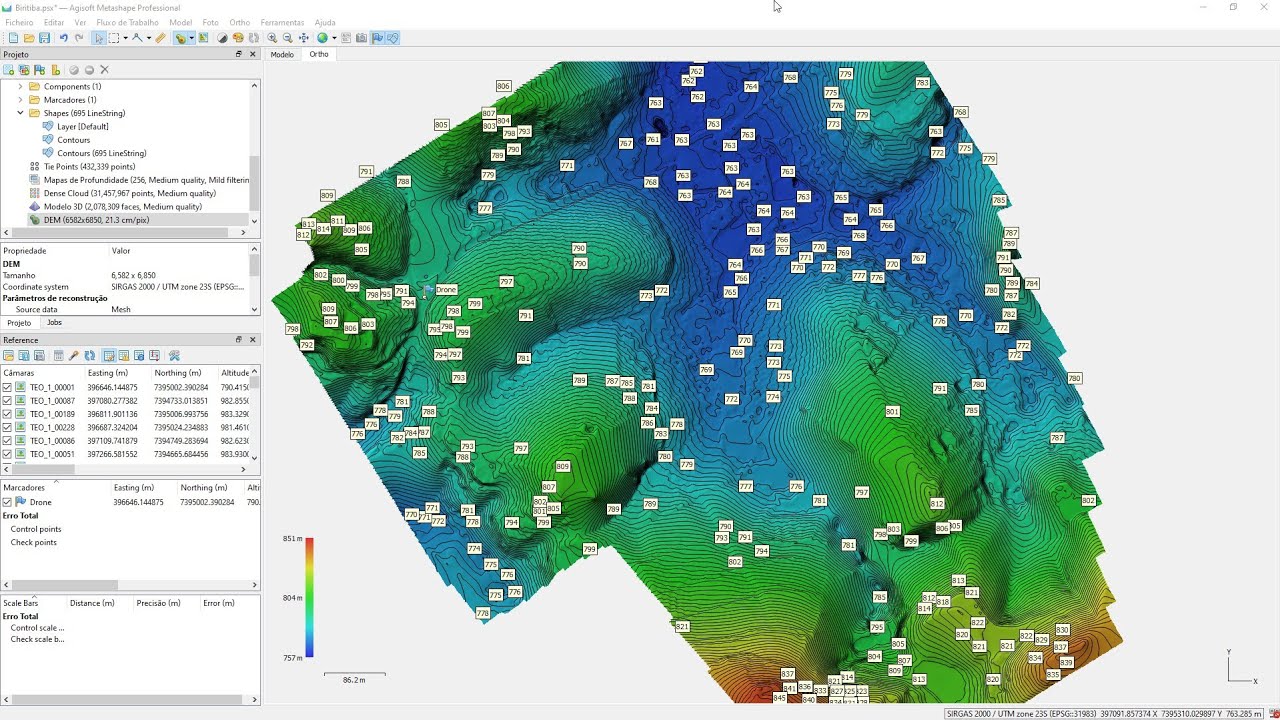The height and width of the screenshot is (720, 1280).
Task: Click the DEM view mode icon
Action: click(181, 38)
